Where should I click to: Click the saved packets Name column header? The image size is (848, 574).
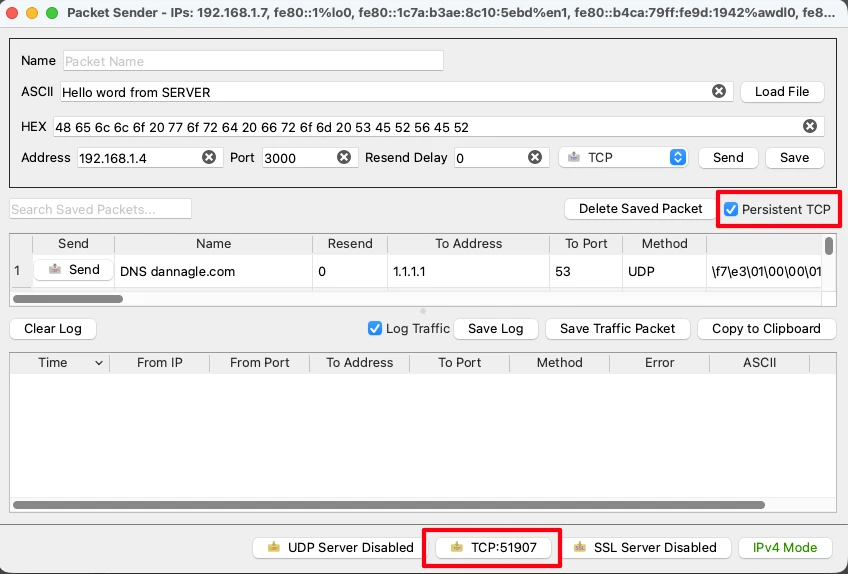[214, 243]
